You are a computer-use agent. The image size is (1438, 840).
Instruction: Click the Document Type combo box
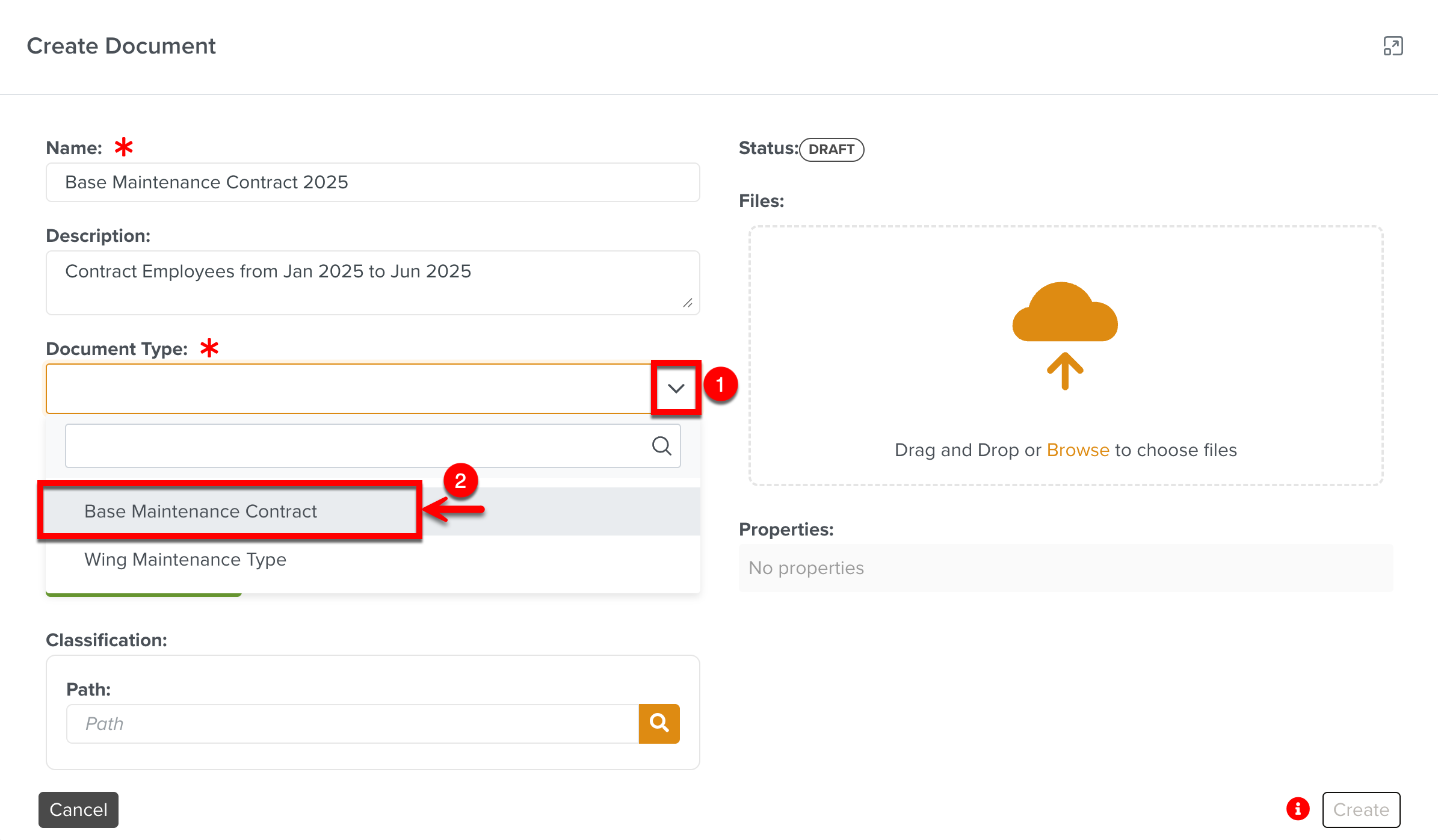tap(349, 389)
